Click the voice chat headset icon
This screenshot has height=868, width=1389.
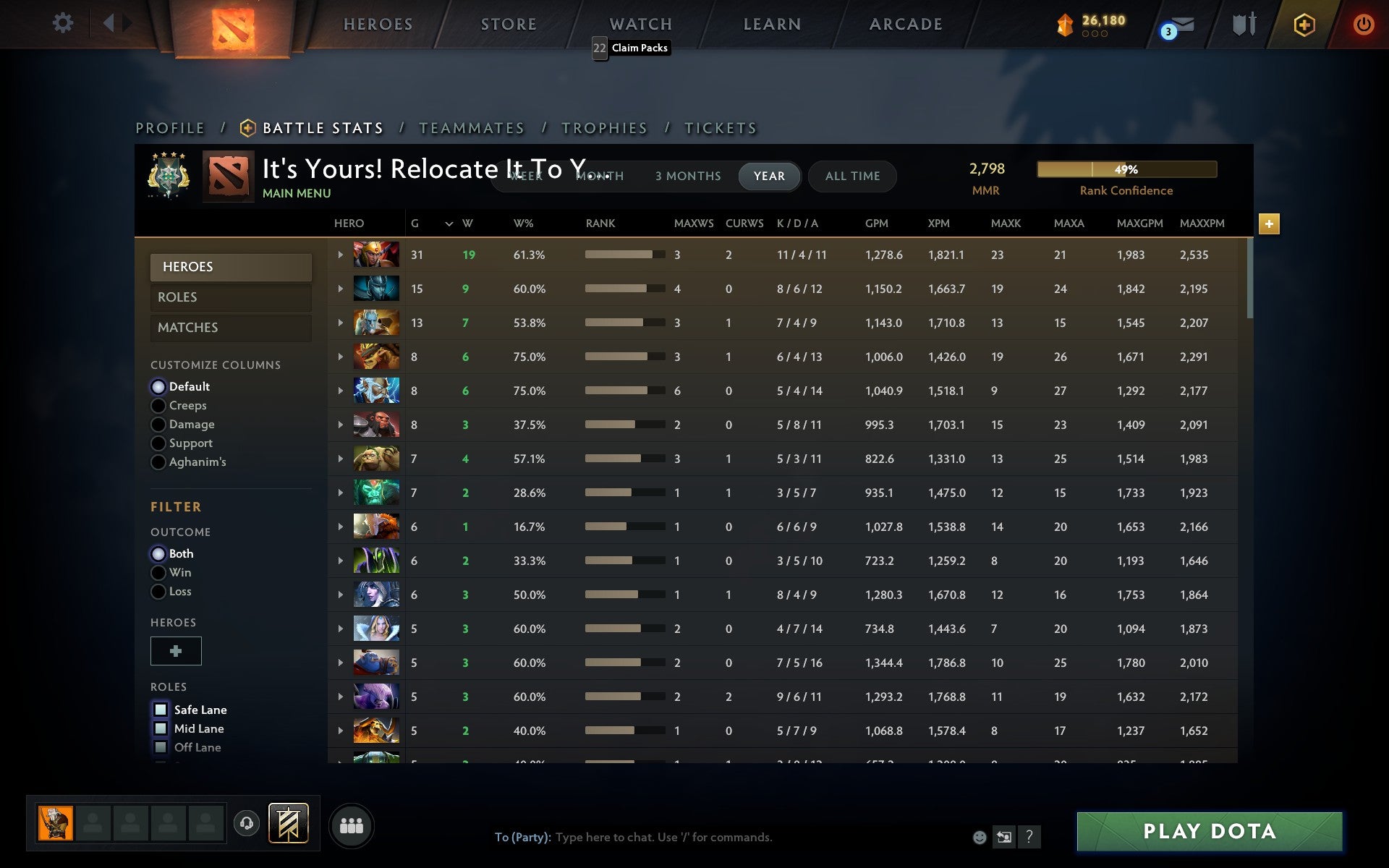coord(246,823)
